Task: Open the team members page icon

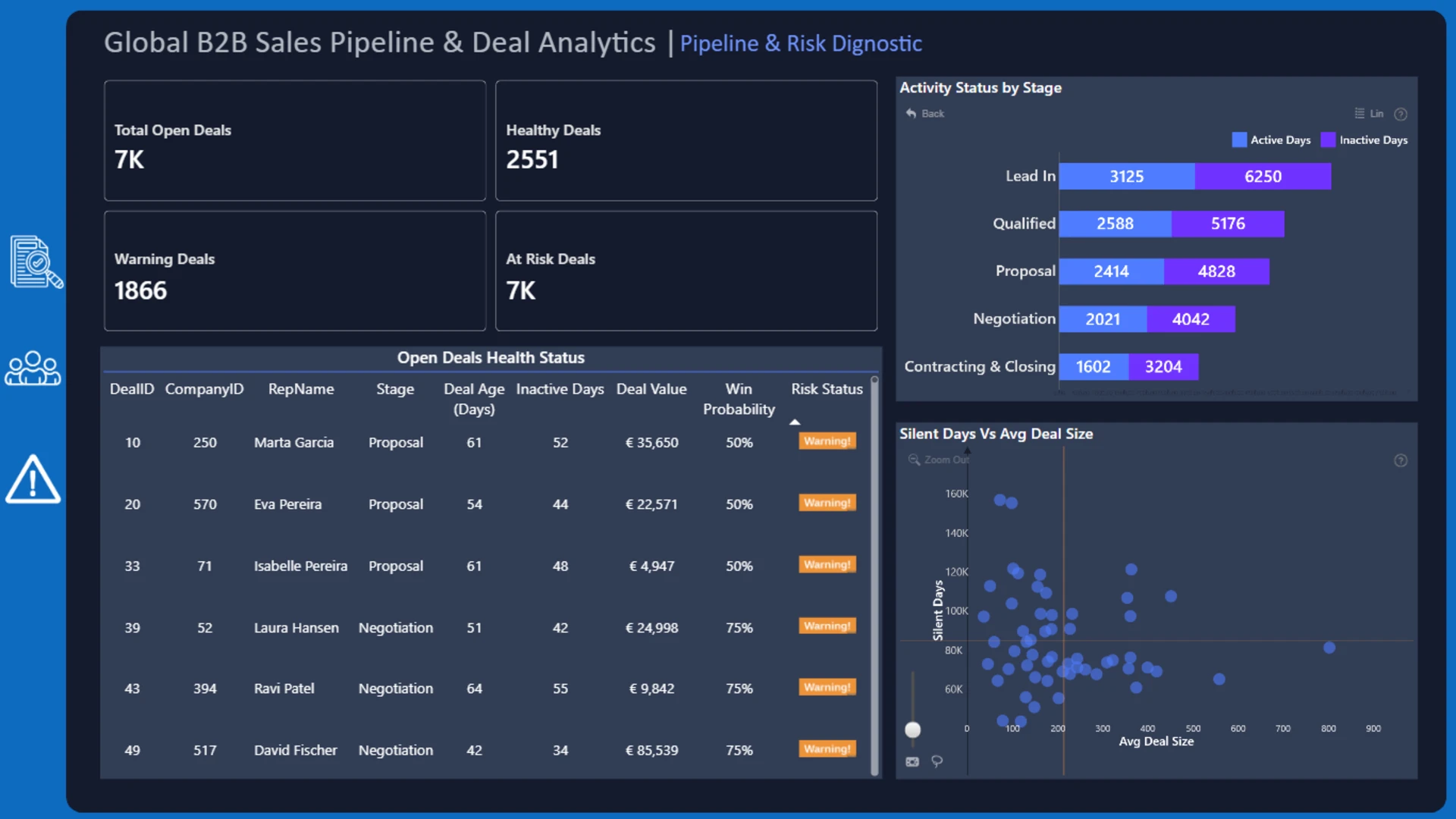Action: pyautogui.click(x=33, y=369)
